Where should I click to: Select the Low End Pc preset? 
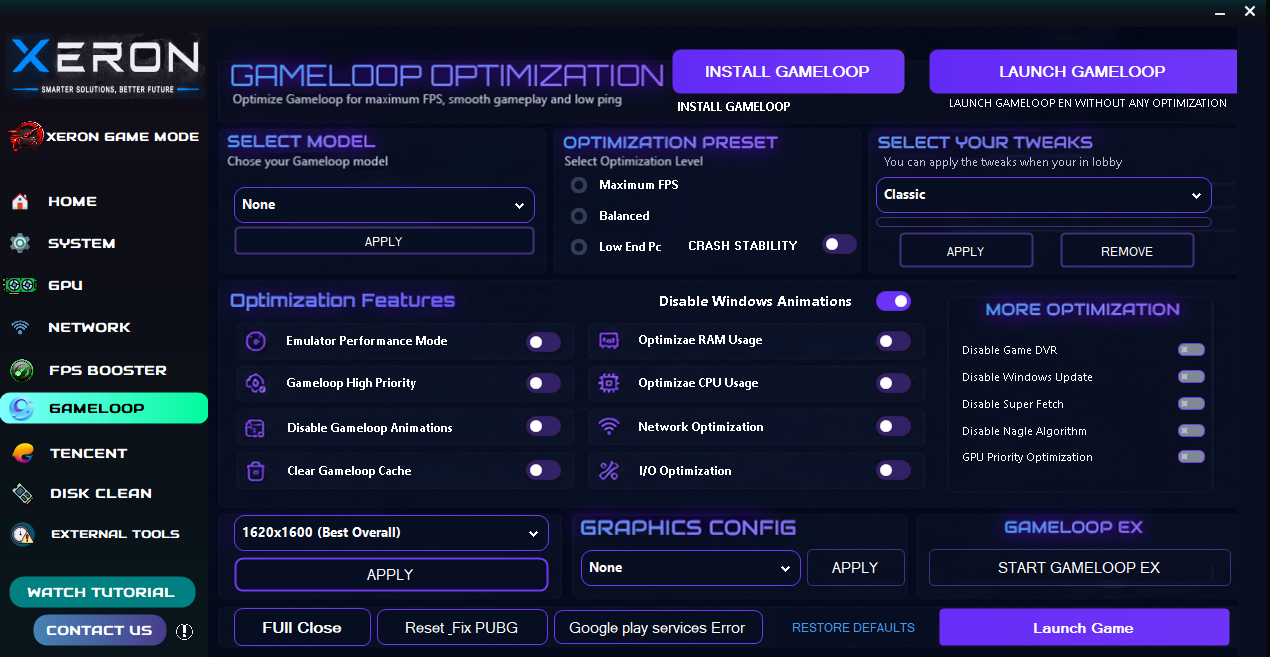click(579, 247)
